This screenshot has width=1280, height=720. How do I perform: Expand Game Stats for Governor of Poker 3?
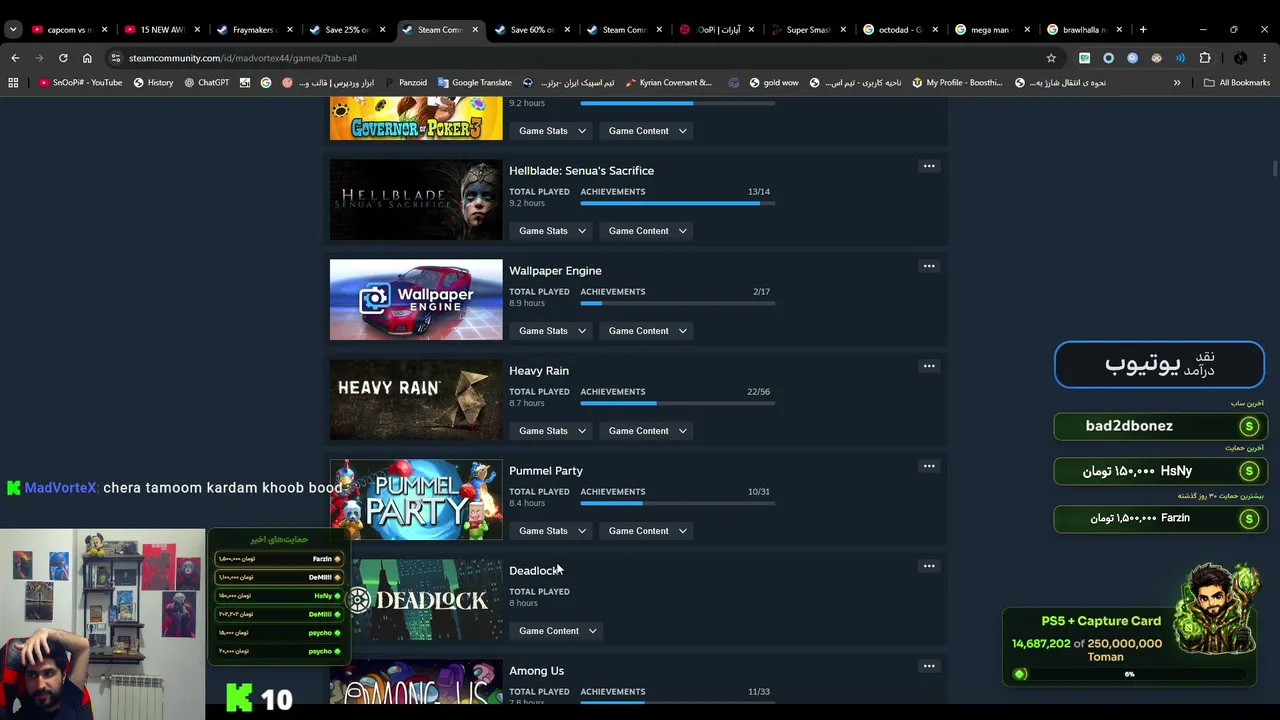pyautogui.click(x=552, y=131)
